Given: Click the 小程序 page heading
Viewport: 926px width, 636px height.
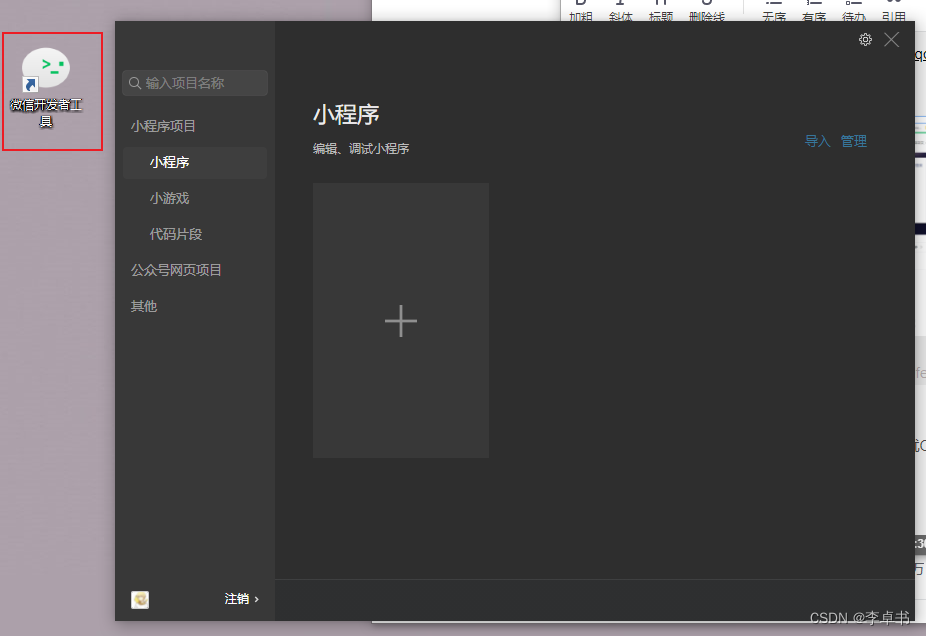Looking at the screenshot, I should click(346, 115).
